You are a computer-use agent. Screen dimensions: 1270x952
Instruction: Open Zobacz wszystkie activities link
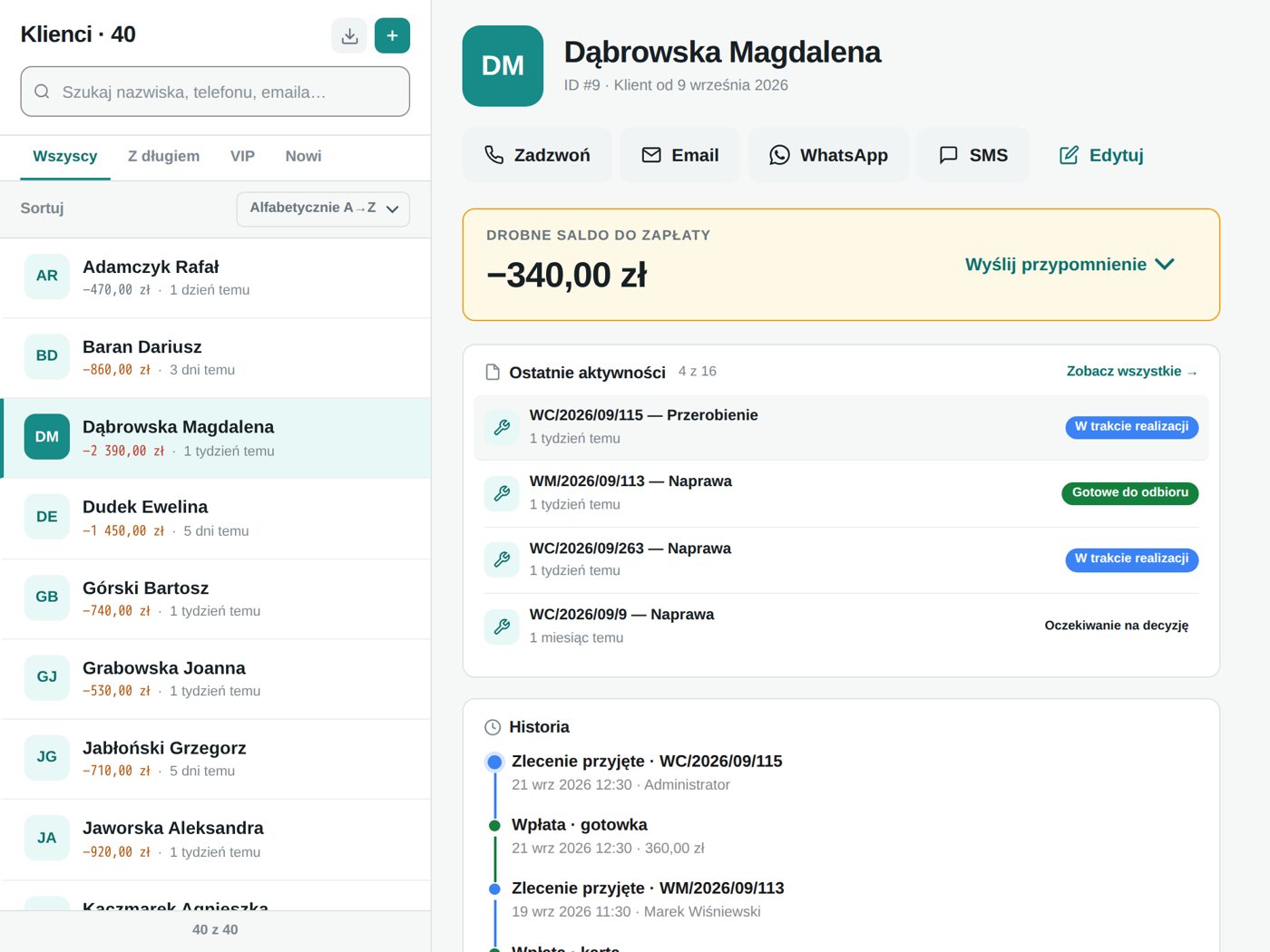point(1132,372)
